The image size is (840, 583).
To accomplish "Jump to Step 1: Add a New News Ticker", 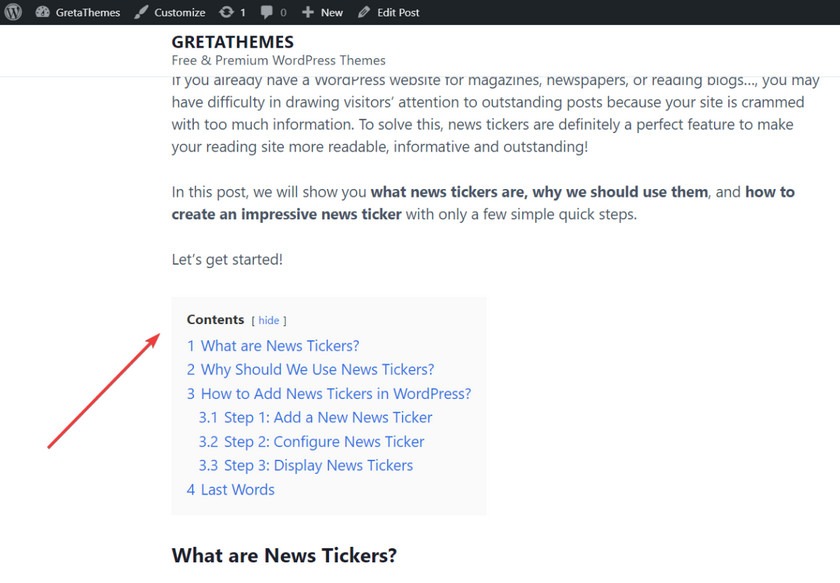I will click(x=315, y=418).
